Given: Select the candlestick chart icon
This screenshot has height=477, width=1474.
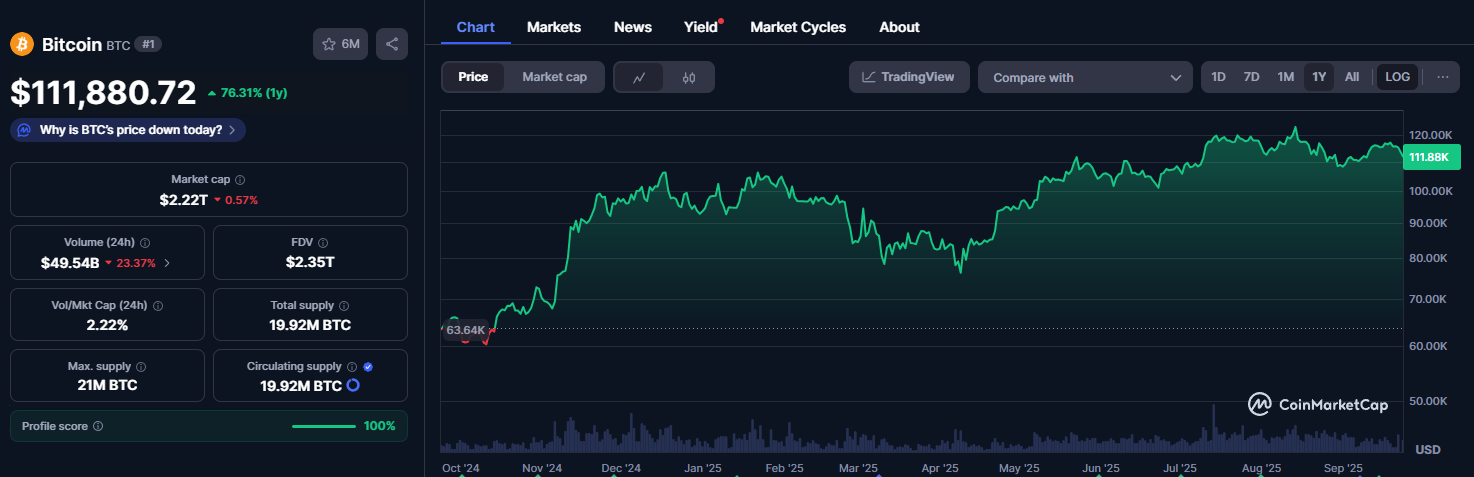Looking at the screenshot, I should [x=689, y=77].
